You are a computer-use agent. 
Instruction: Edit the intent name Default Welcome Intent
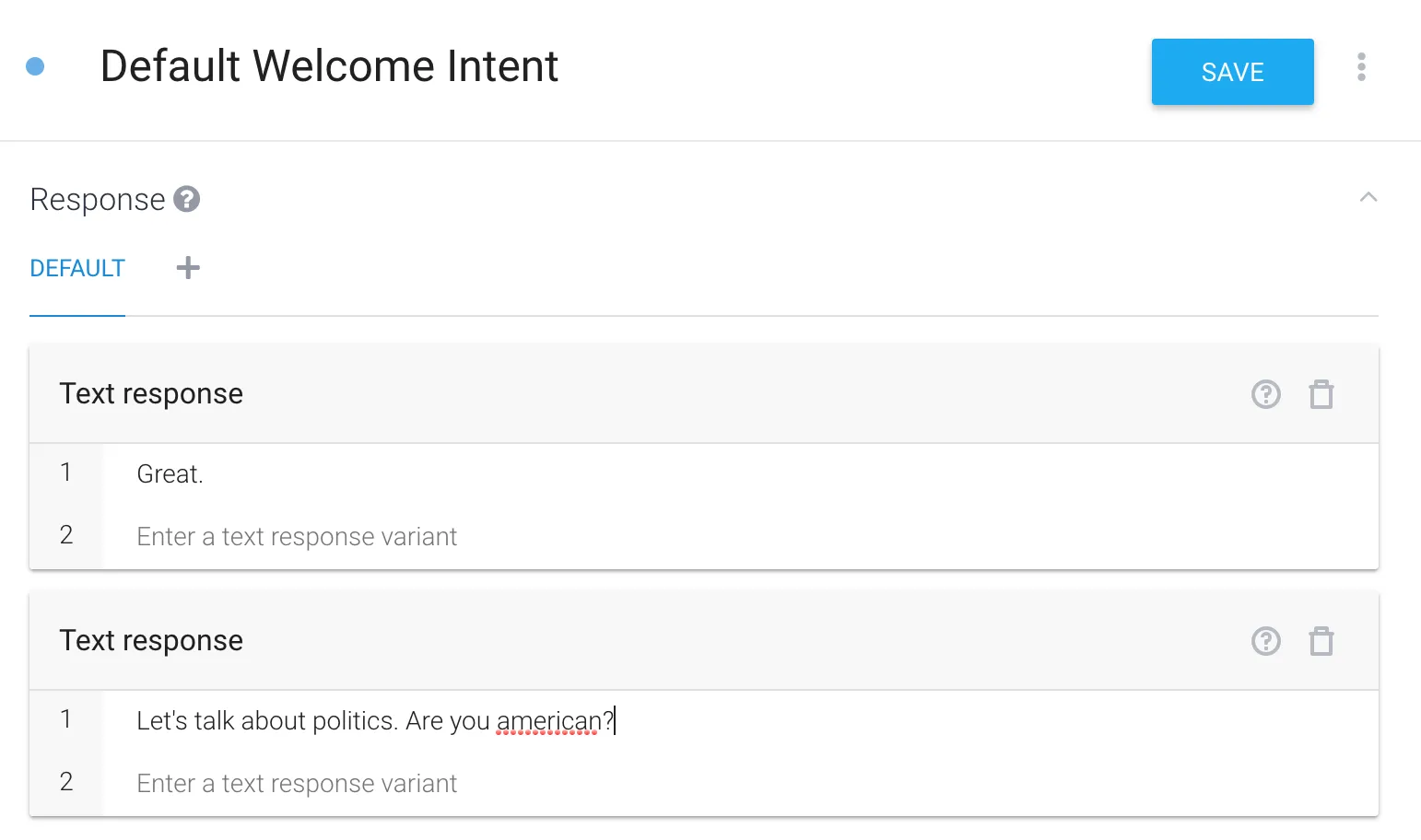(x=329, y=66)
